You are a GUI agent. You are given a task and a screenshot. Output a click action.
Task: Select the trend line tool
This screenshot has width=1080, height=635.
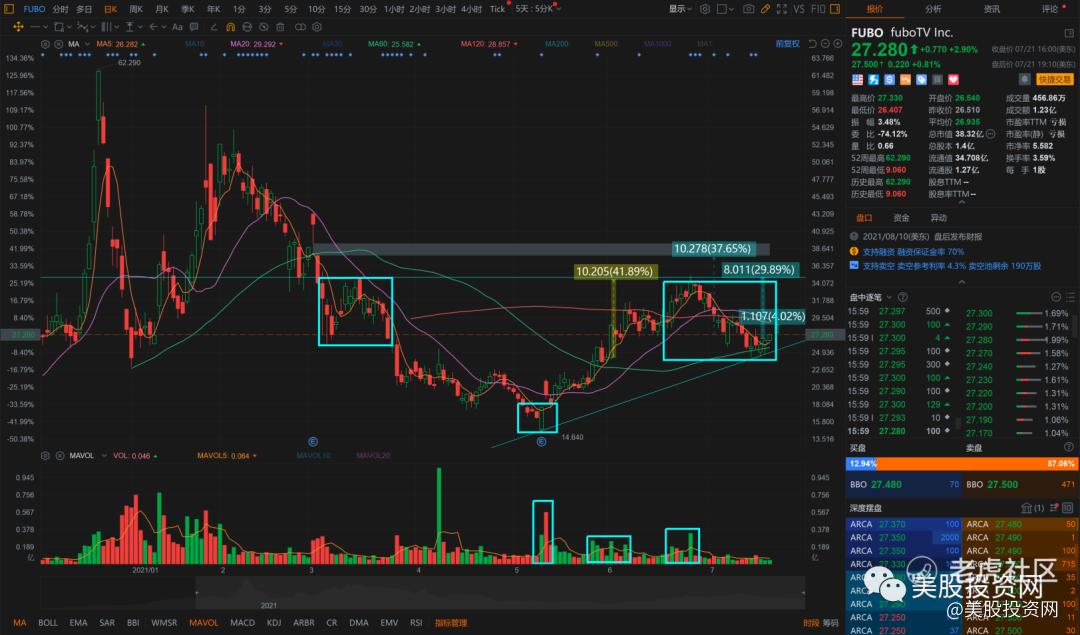point(34,27)
